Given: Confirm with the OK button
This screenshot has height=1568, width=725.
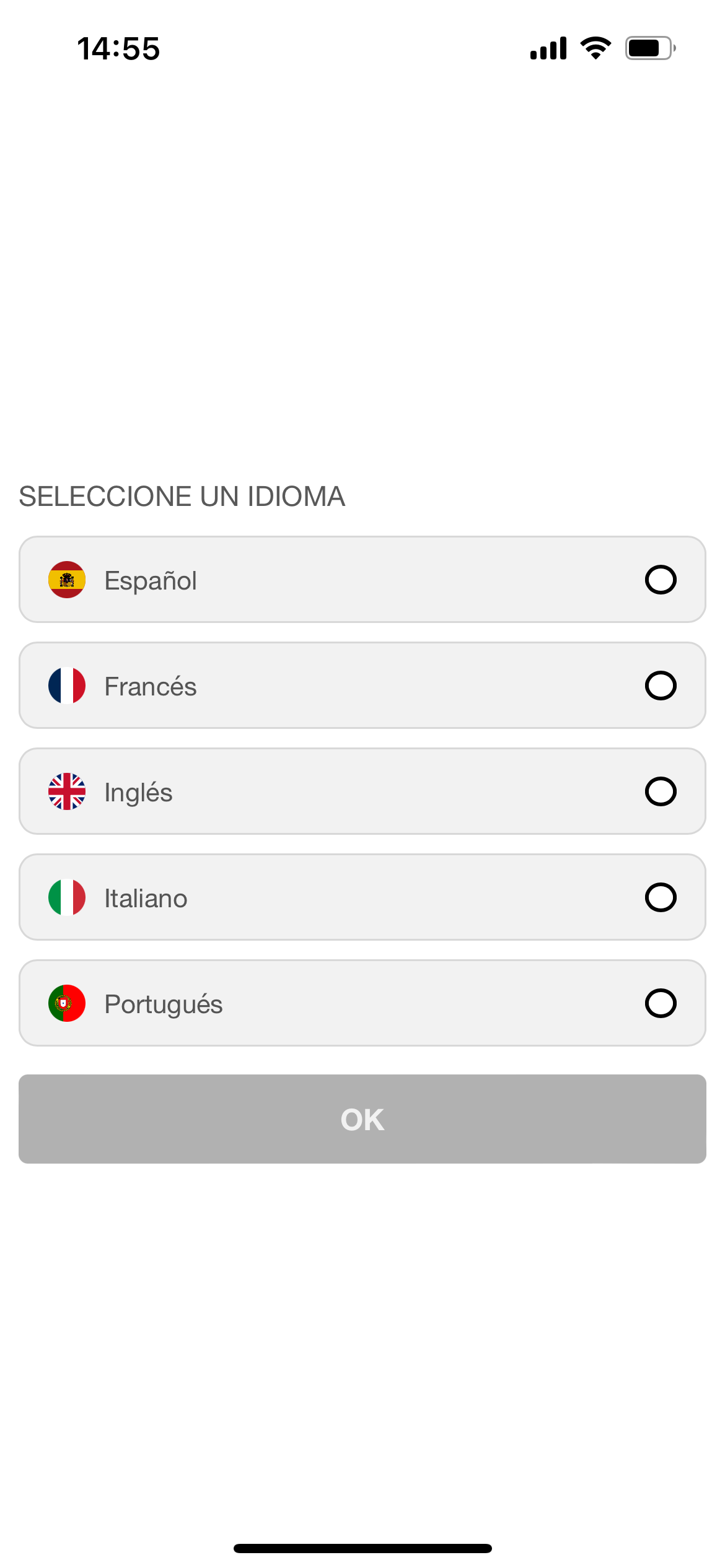Looking at the screenshot, I should coord(362,1119).
